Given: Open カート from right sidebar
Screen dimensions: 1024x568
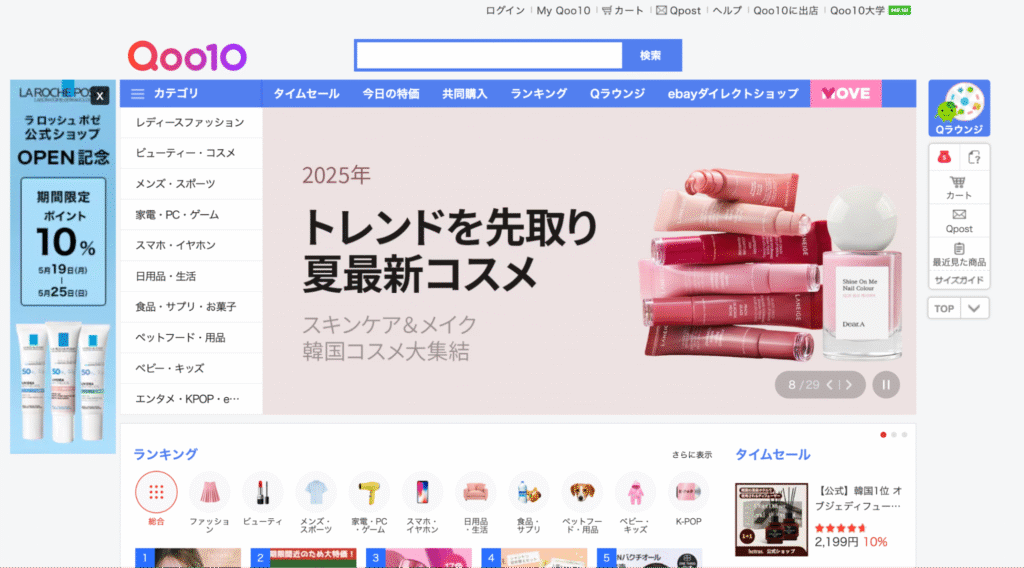Looking at the screenshot, I should click(959, 187).
